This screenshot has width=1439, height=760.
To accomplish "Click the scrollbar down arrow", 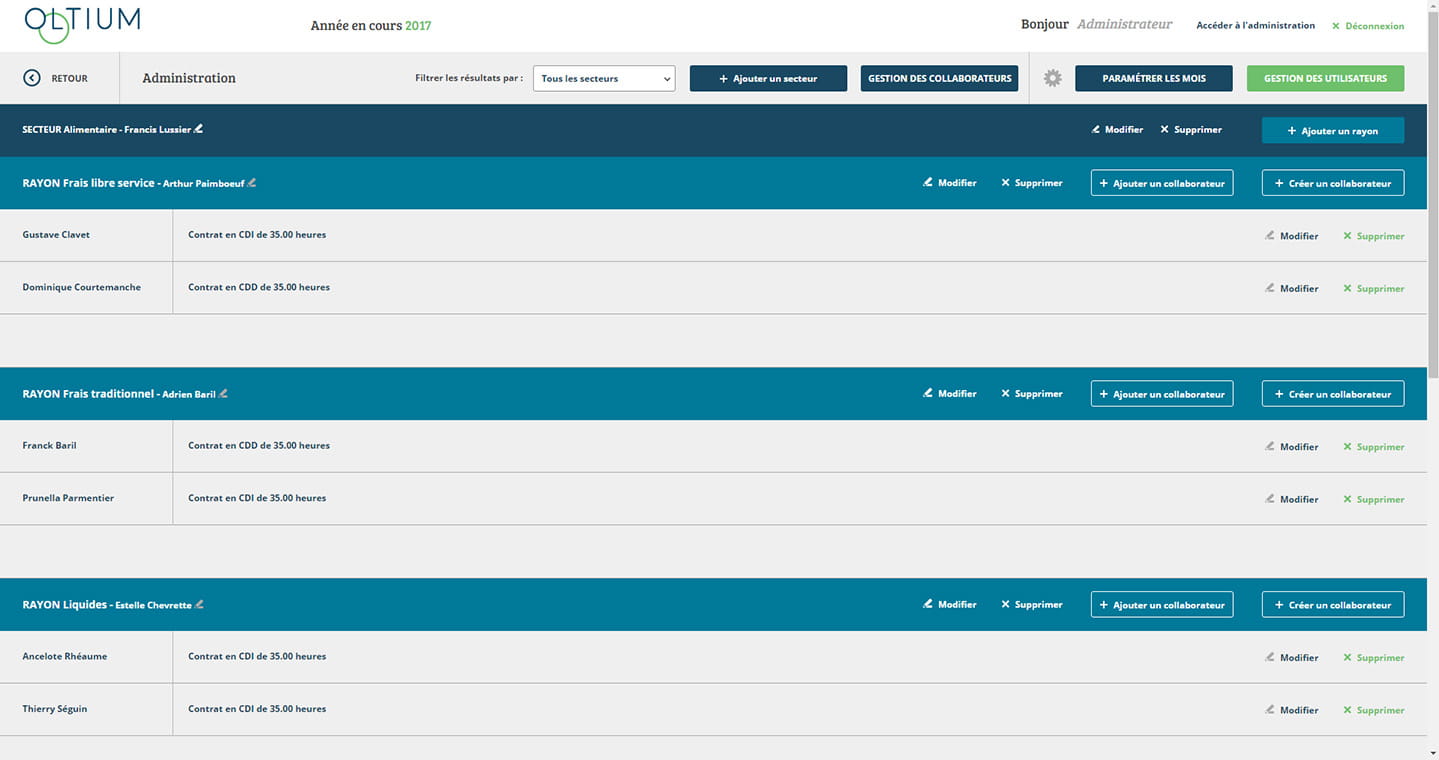I will pyautogui.click(x=1431, y=752).
